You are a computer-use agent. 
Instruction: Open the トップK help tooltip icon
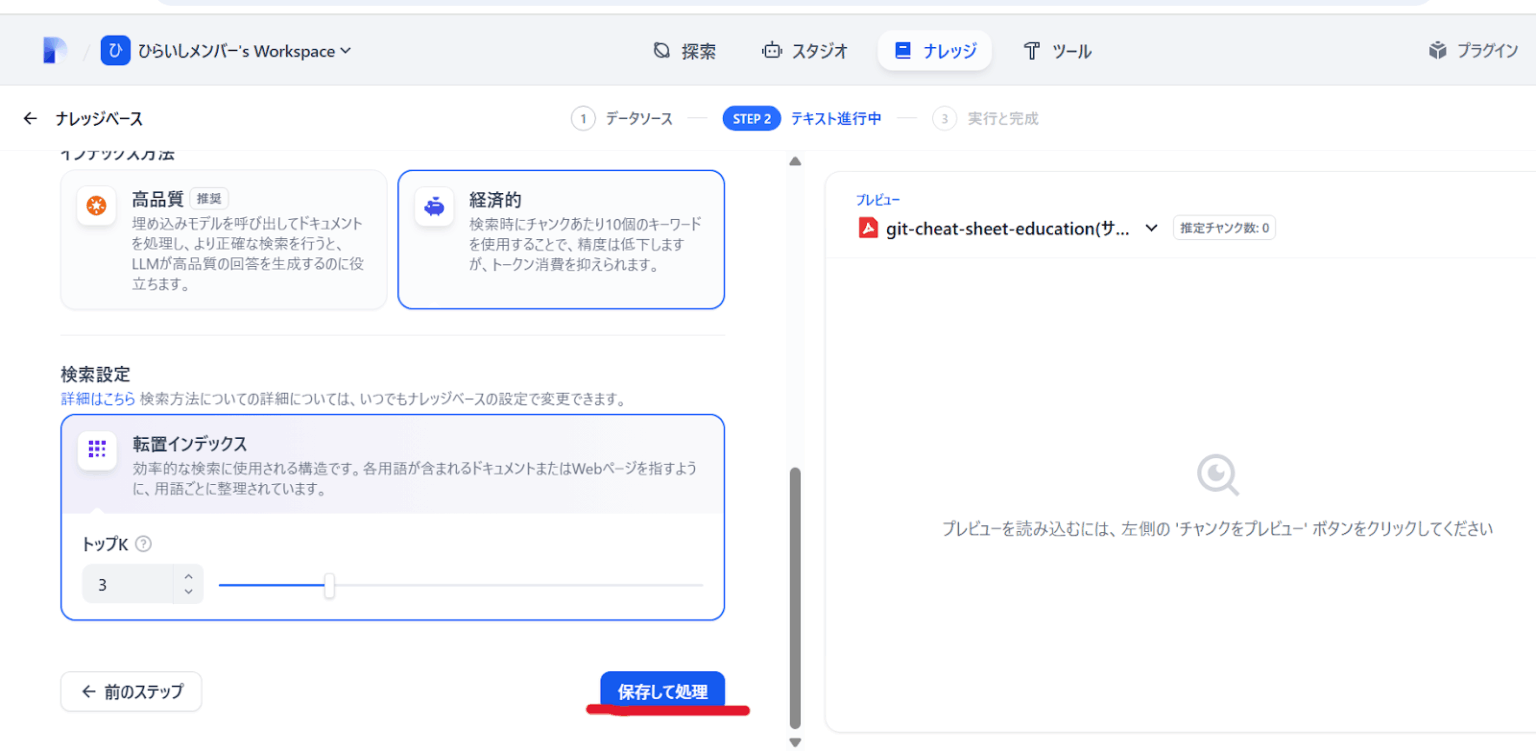click(143, 544)
